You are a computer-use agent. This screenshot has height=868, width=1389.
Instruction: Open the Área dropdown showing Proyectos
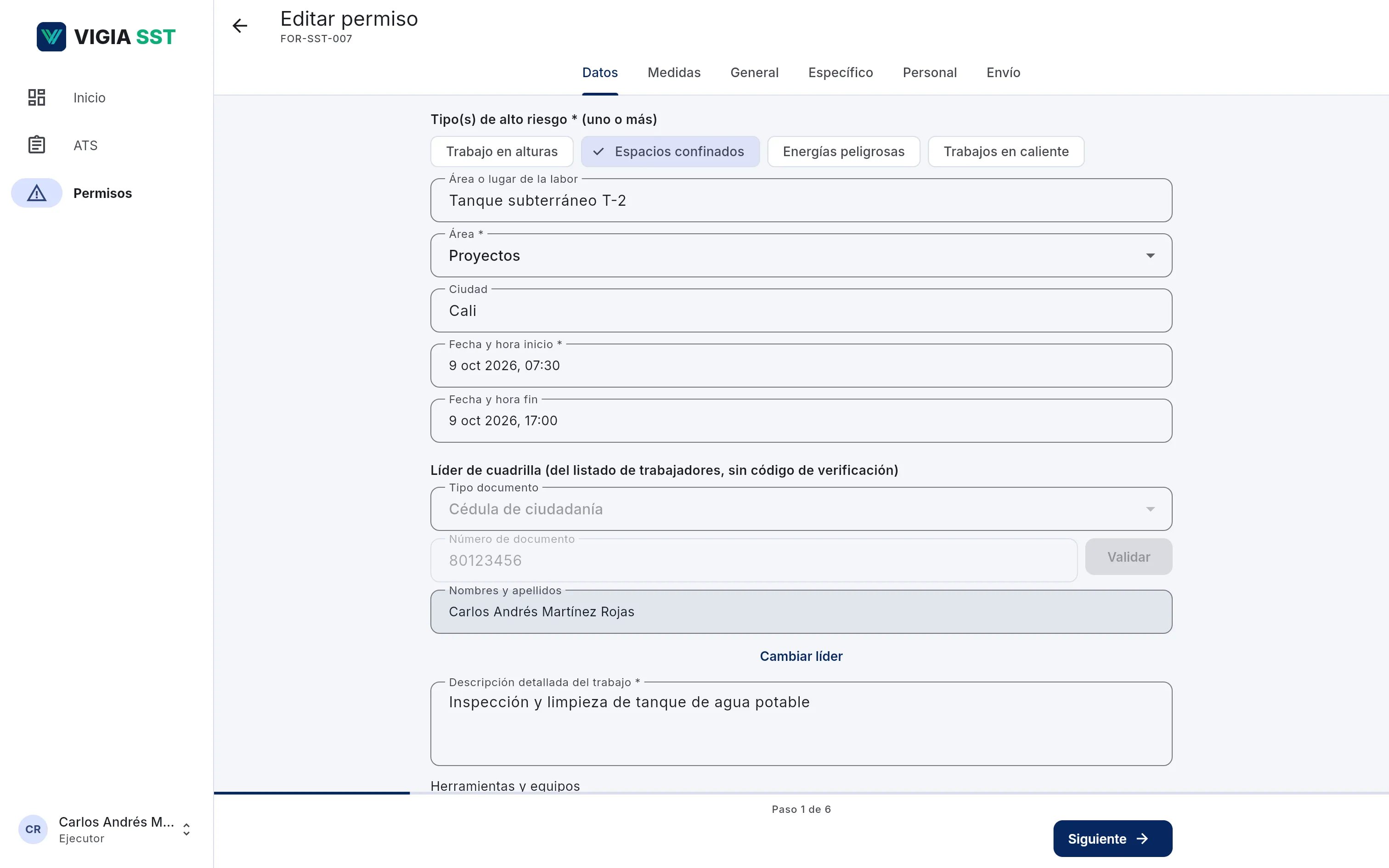801,255
